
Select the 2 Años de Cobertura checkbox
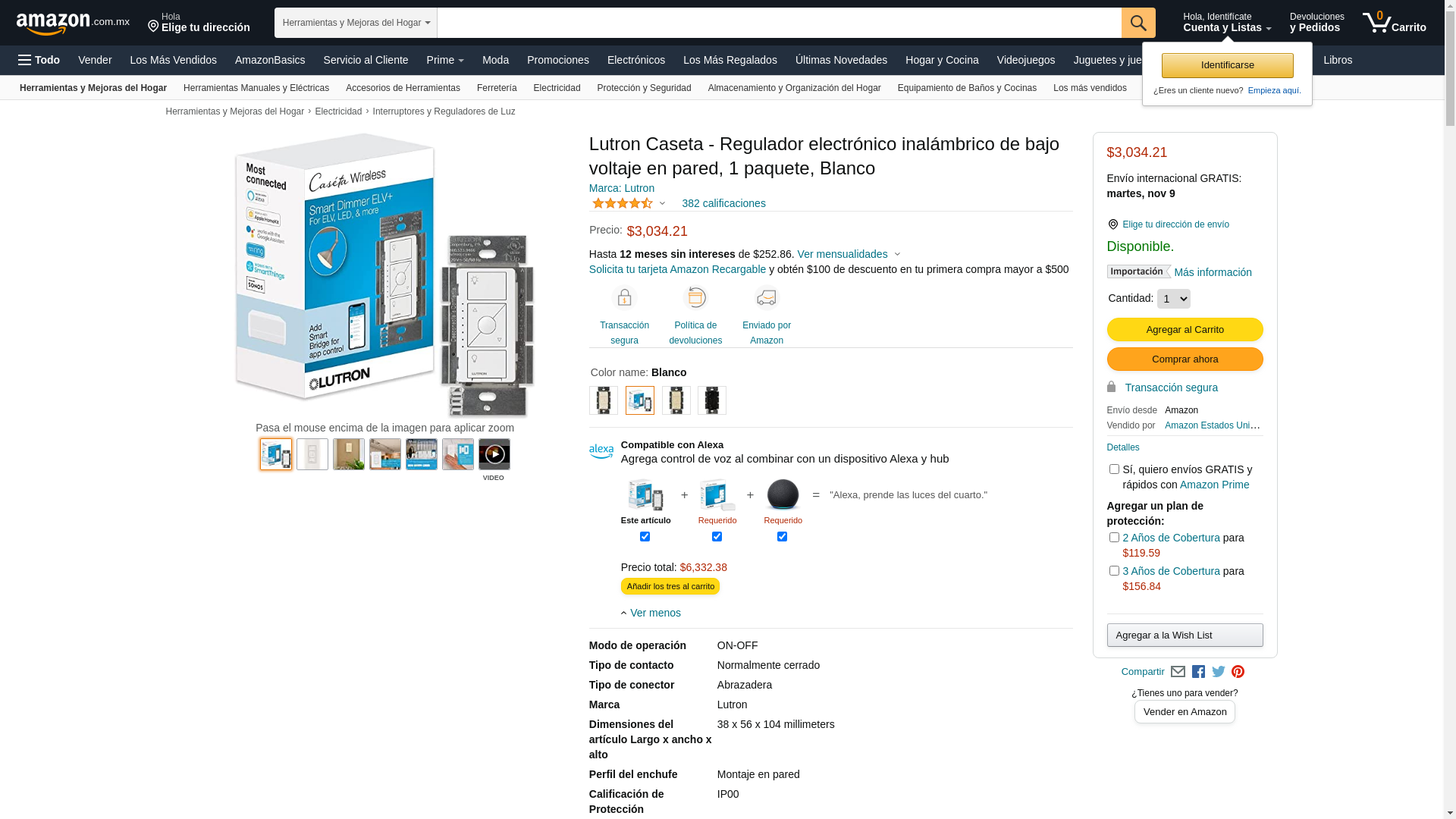coord(1114,538)
